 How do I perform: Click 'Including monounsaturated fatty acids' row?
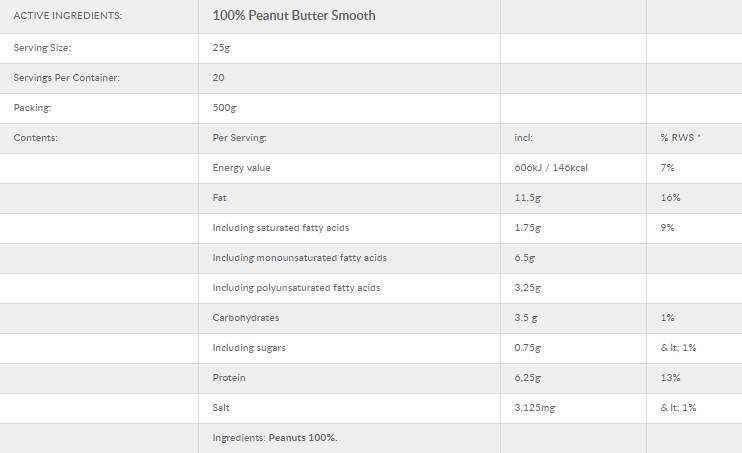click(x=299, y=258)
